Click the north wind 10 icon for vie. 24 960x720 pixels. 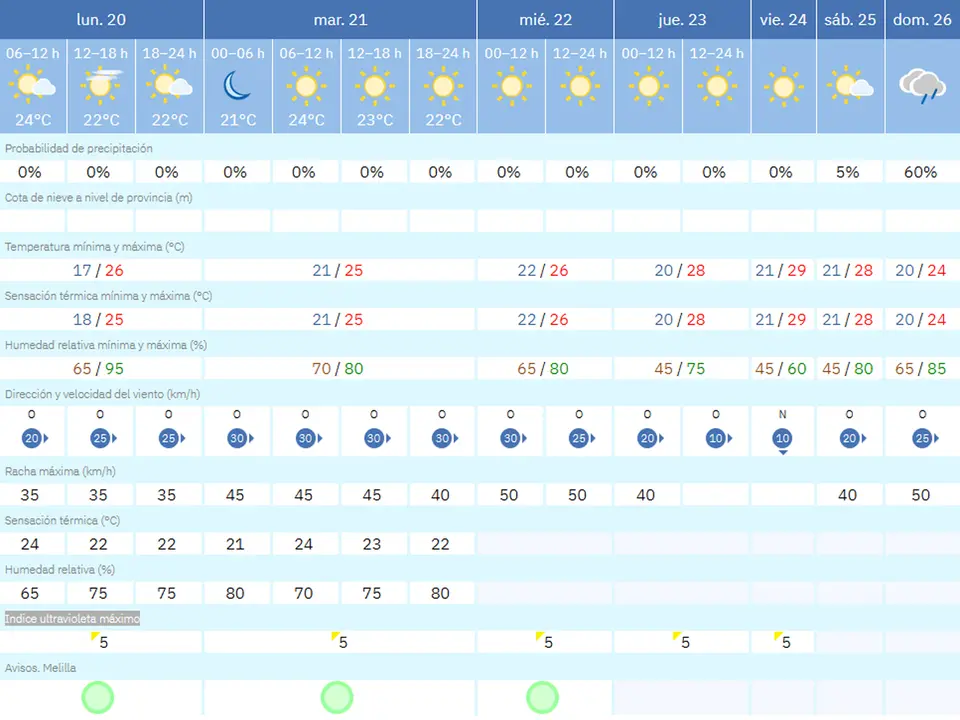tap(782, 441)
